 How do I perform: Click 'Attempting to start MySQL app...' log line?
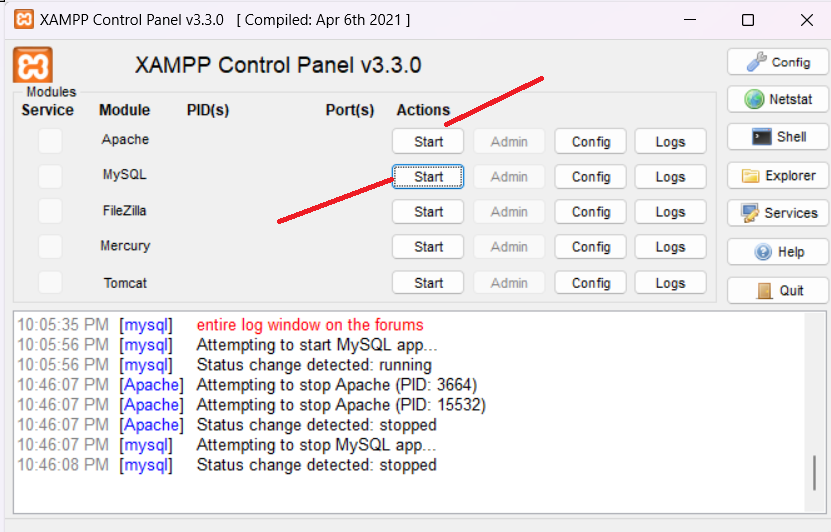[317, 345]
